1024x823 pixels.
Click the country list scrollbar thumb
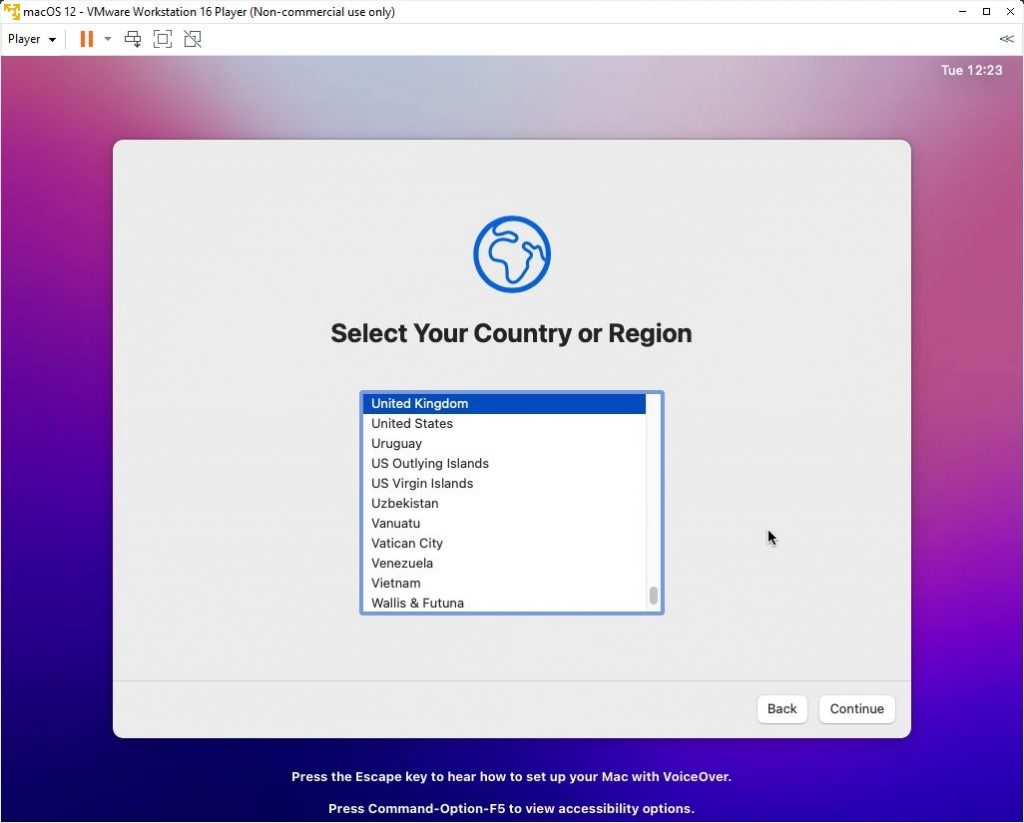coord(653,595)
